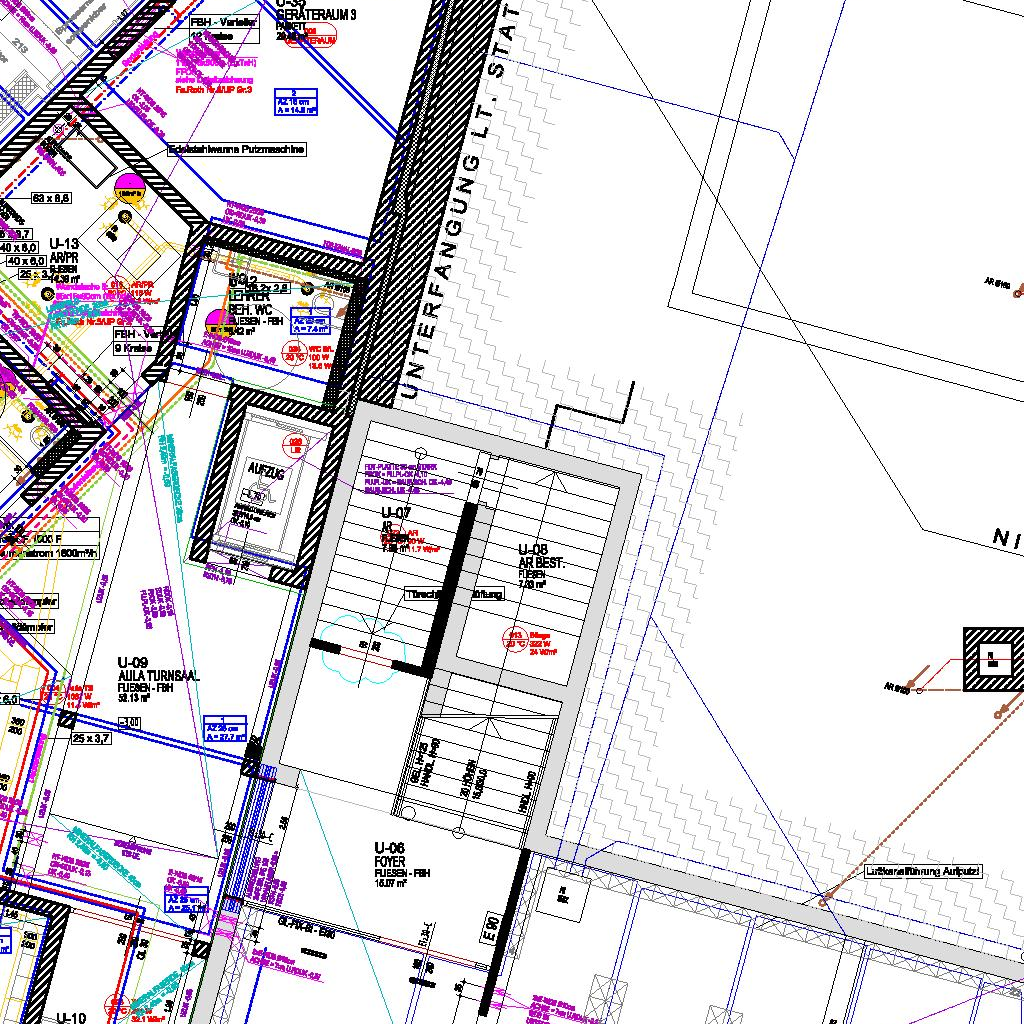Click the wheelchair symbol in the AUFZUG shaft
Image resolution: width=1024 pixels, height=1024 pixels.
click(x=260, y=495)
